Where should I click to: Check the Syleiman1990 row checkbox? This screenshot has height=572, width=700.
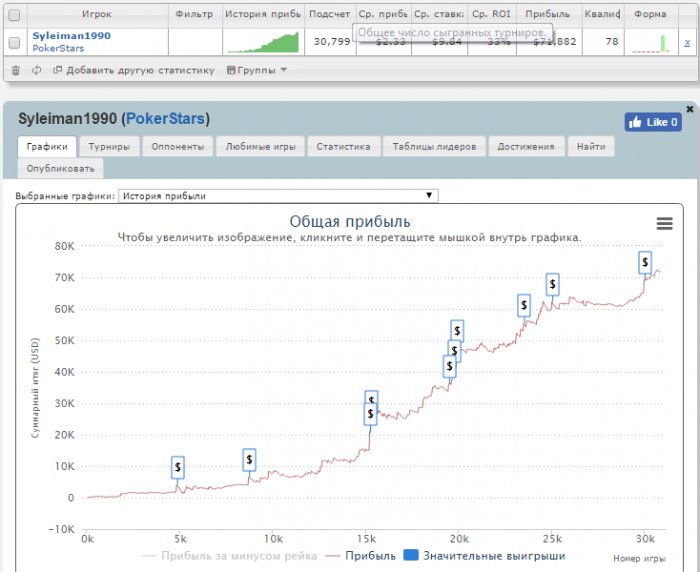click(x=14, y=42)
